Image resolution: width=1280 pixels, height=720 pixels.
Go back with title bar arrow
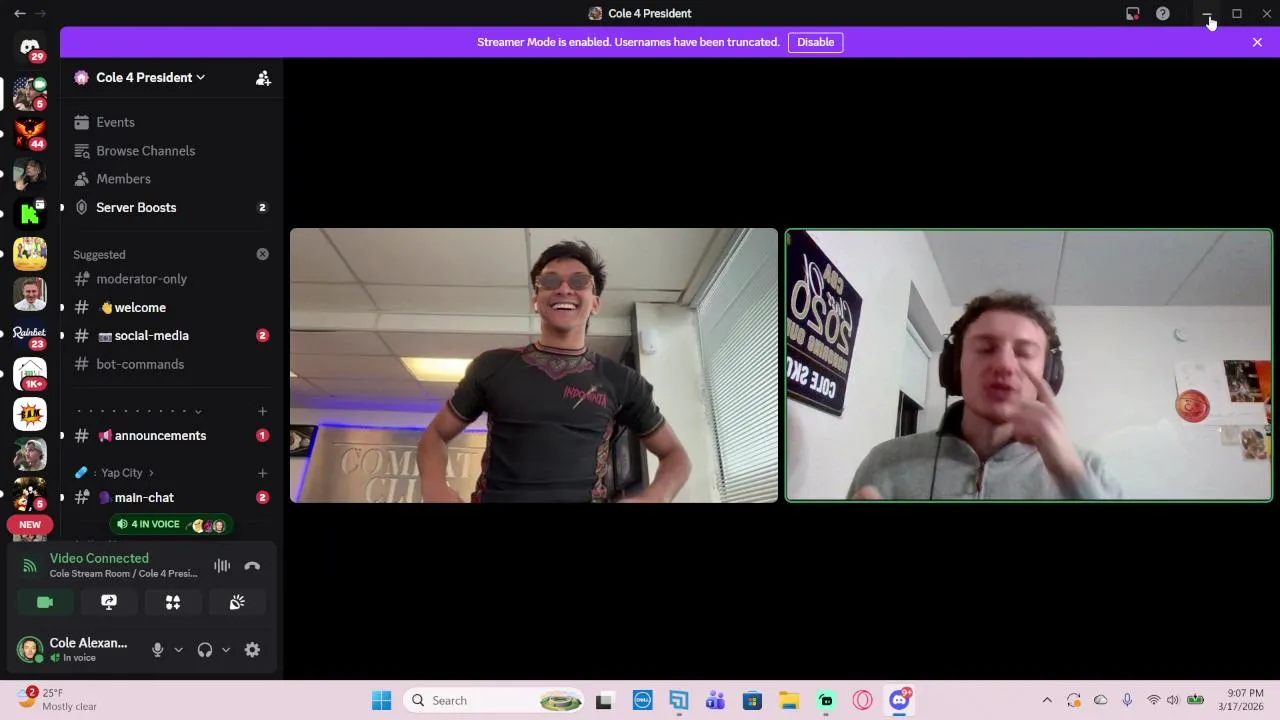[x=19, y=14]
